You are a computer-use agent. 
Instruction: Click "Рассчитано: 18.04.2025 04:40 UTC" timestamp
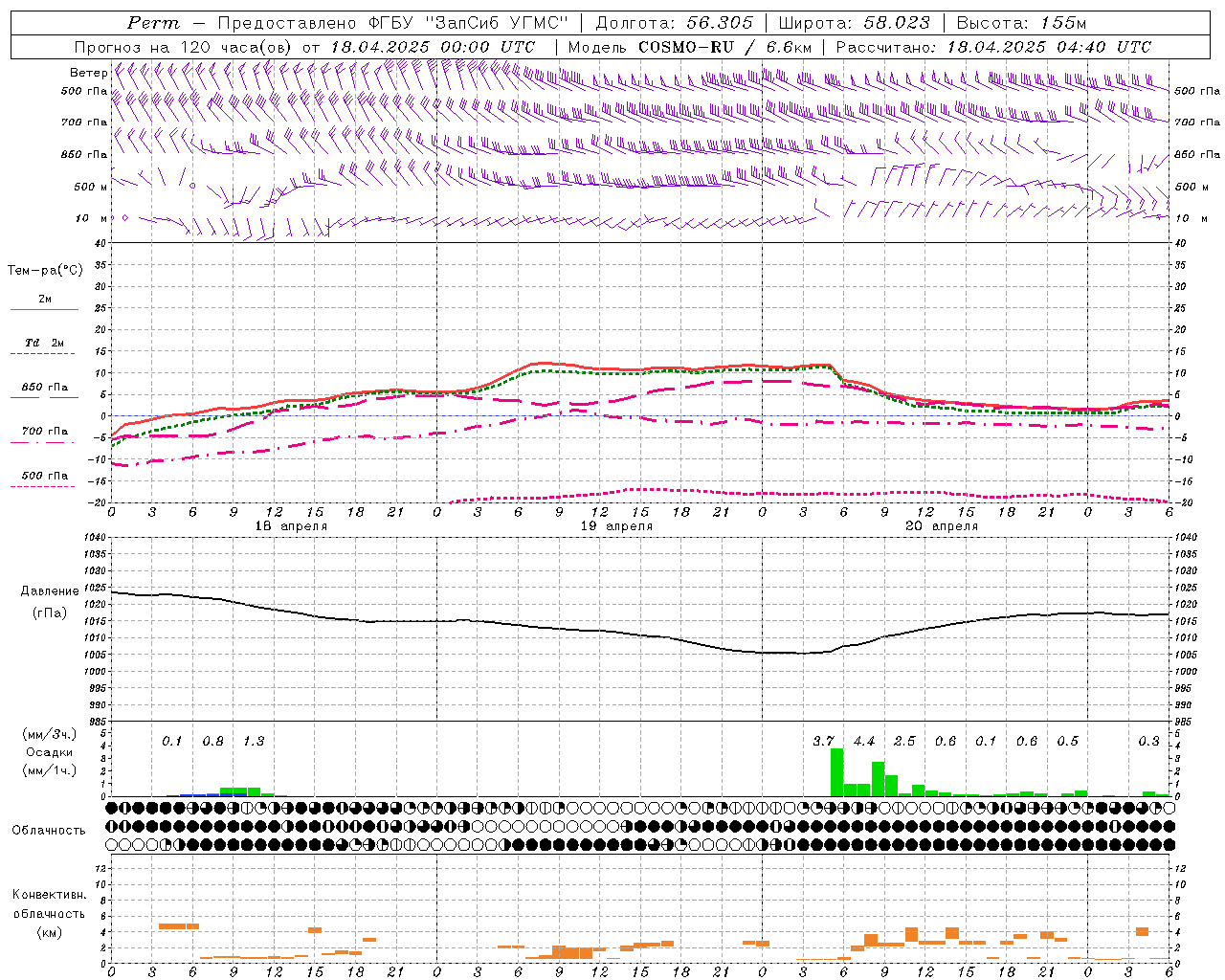point(993,47)
